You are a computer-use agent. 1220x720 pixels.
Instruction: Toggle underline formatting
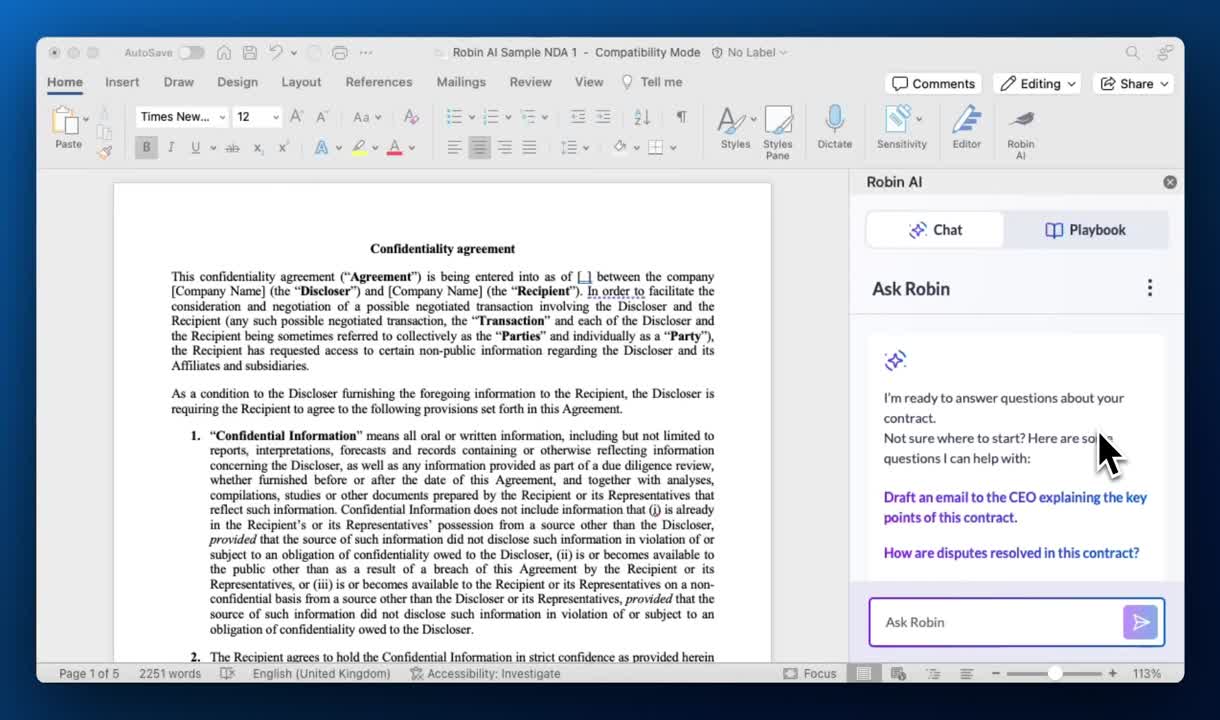pos(195,148)
